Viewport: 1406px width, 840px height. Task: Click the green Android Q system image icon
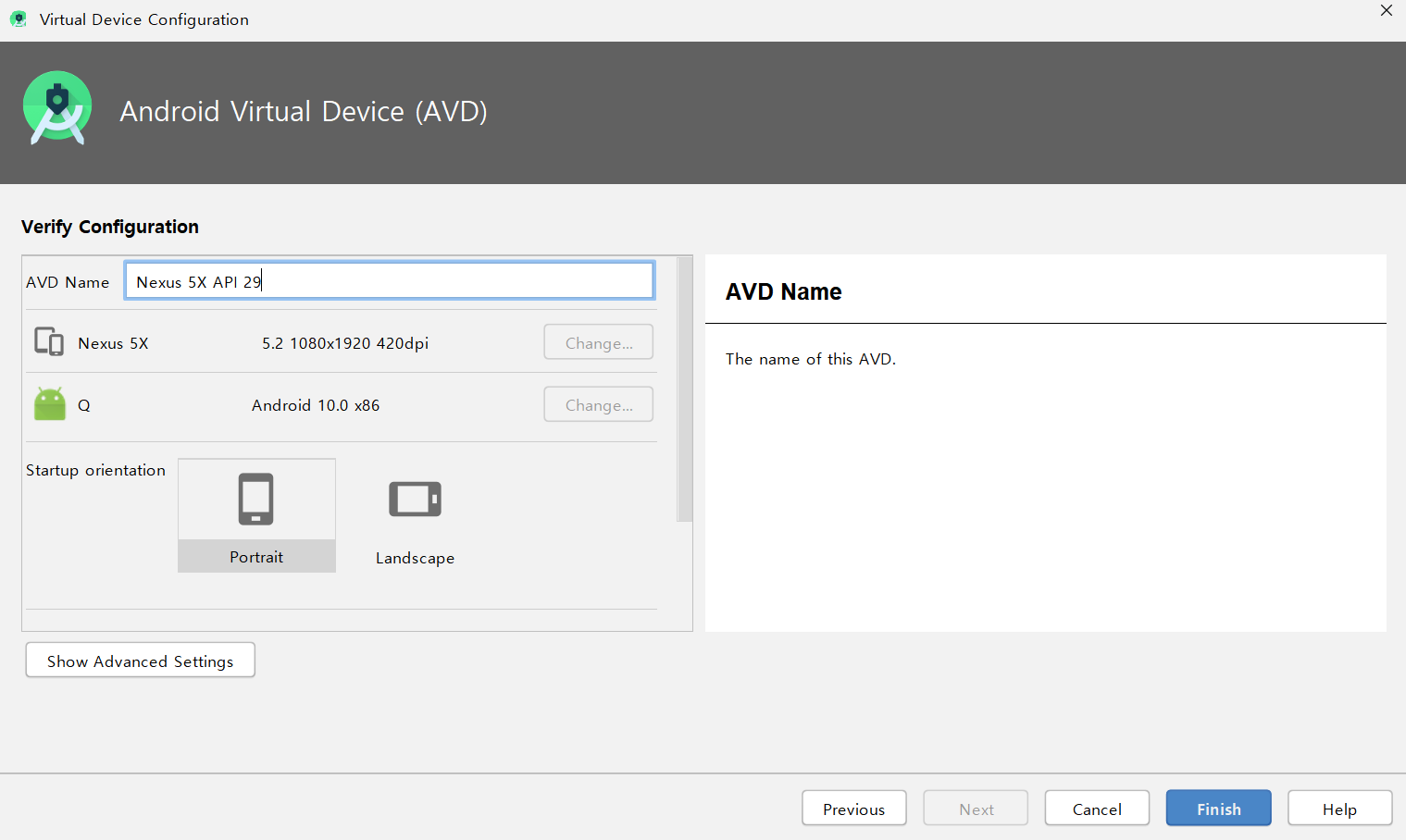click(x=50, y=404)
